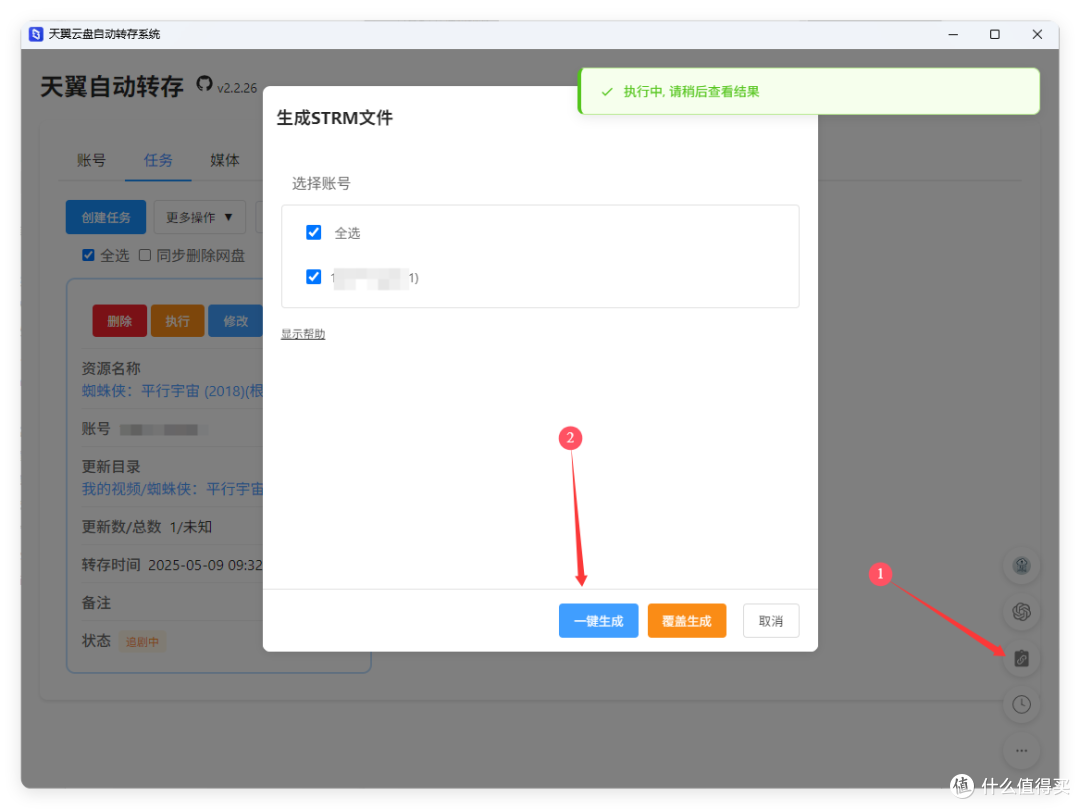Open 我的视频/蜘蛛侠 update directory link
1080x809 pixels.
172,489
